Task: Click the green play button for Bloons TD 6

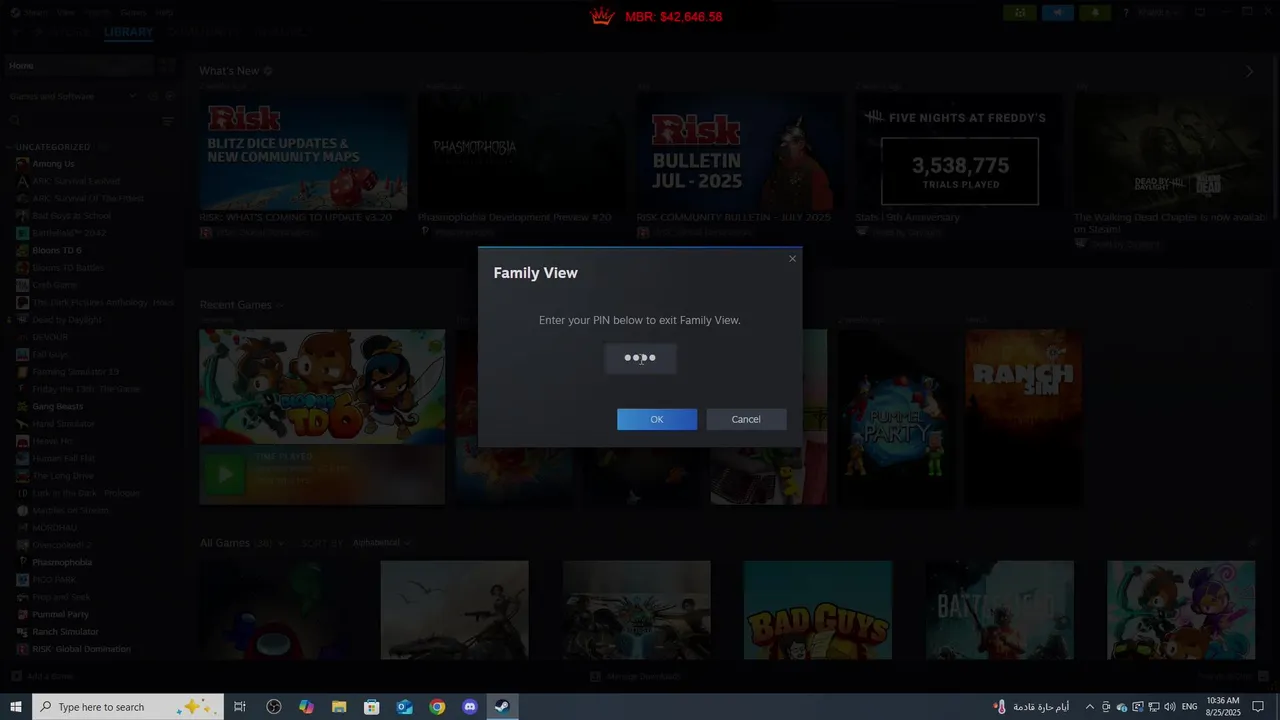Action: (x=225, y=475)
